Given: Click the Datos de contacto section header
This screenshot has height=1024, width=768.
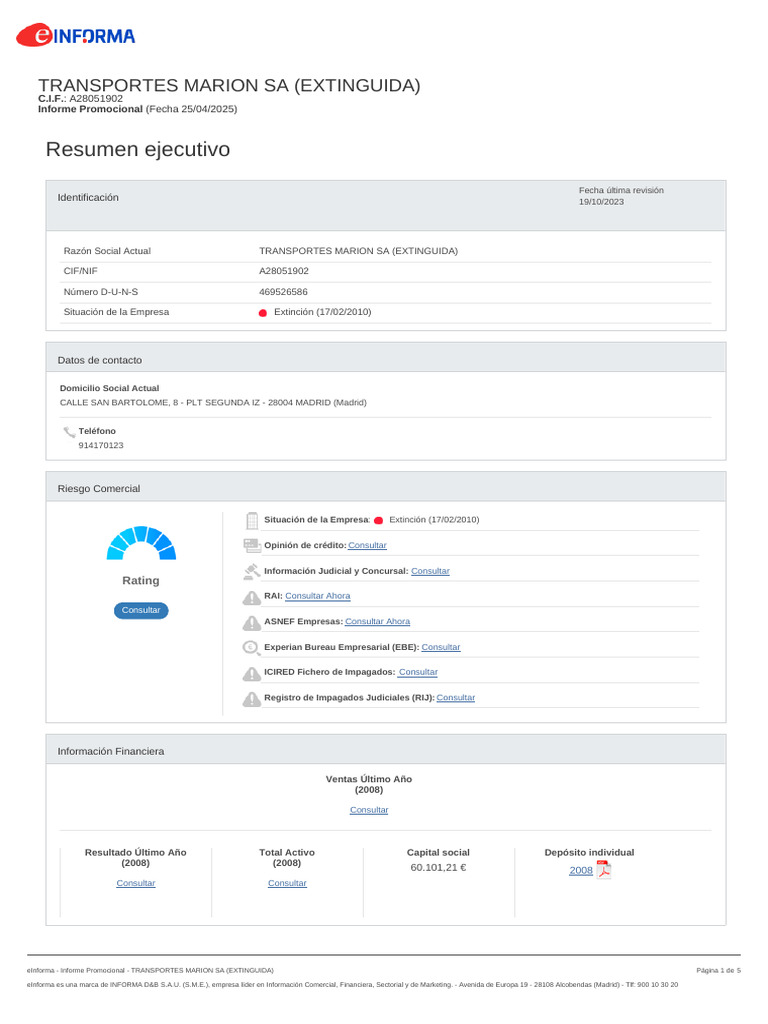Looking at the screenshot, I should tap(386, 357).
